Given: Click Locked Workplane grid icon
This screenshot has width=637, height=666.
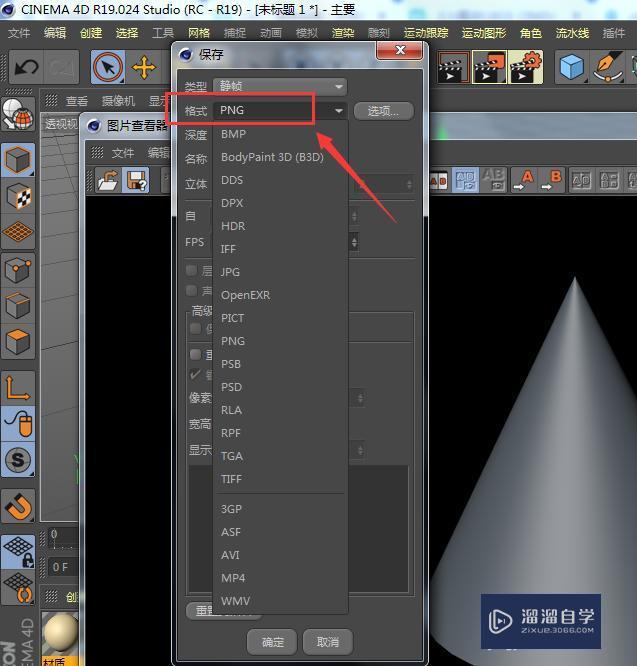Looking at the screenshot, I should click(x=18, y=552).
